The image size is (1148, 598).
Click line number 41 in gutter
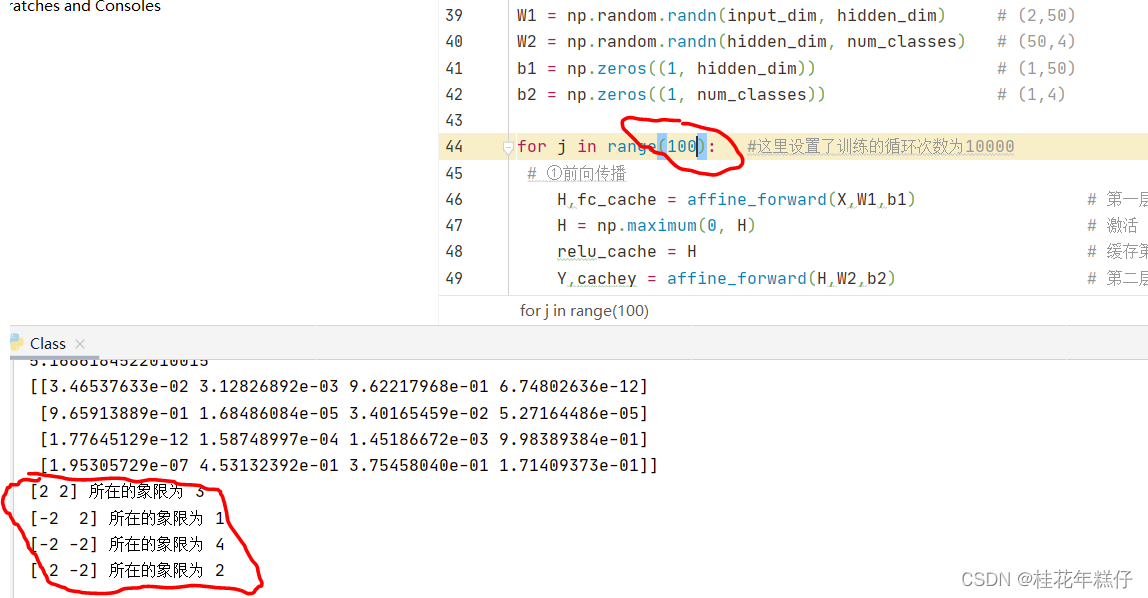pyautogui.click(x=454, y=69)
